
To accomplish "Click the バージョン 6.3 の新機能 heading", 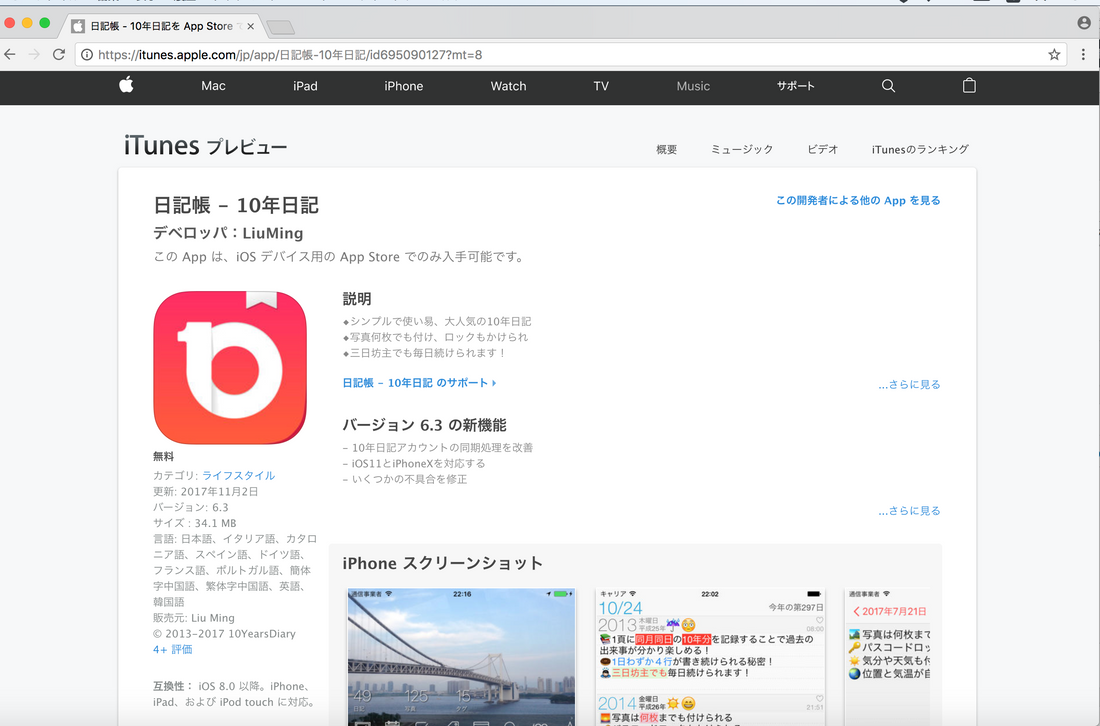I will pyautogui.click(x=424, y=425).
